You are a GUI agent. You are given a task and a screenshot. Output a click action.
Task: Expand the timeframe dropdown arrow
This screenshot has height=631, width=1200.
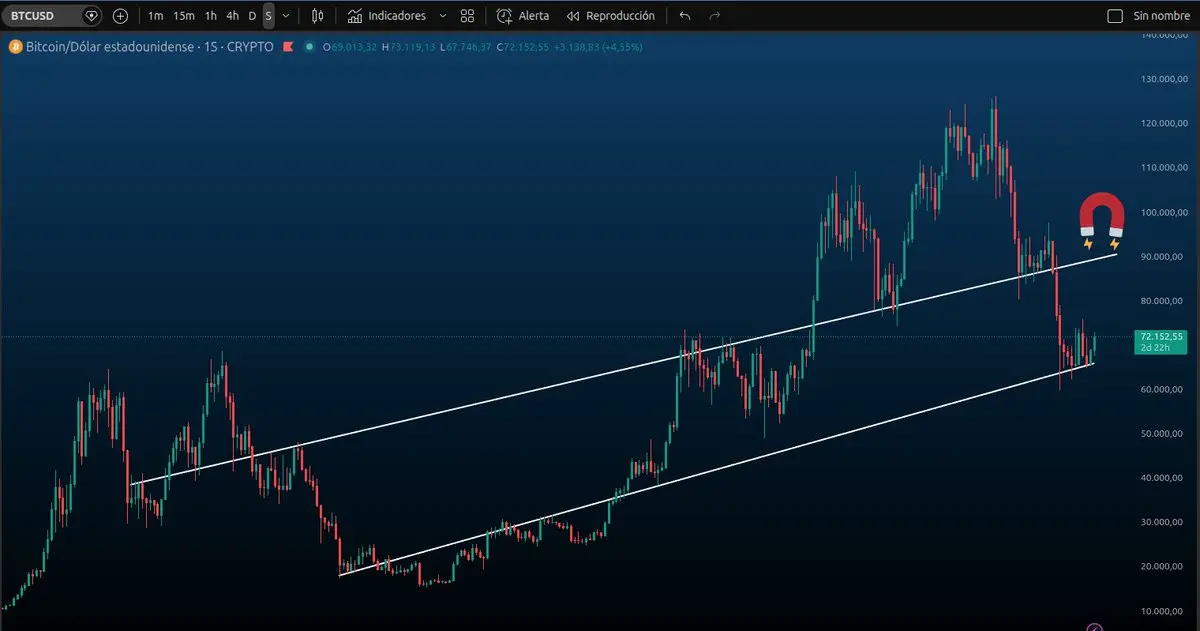pyautogui.click(x=286, y=16)
